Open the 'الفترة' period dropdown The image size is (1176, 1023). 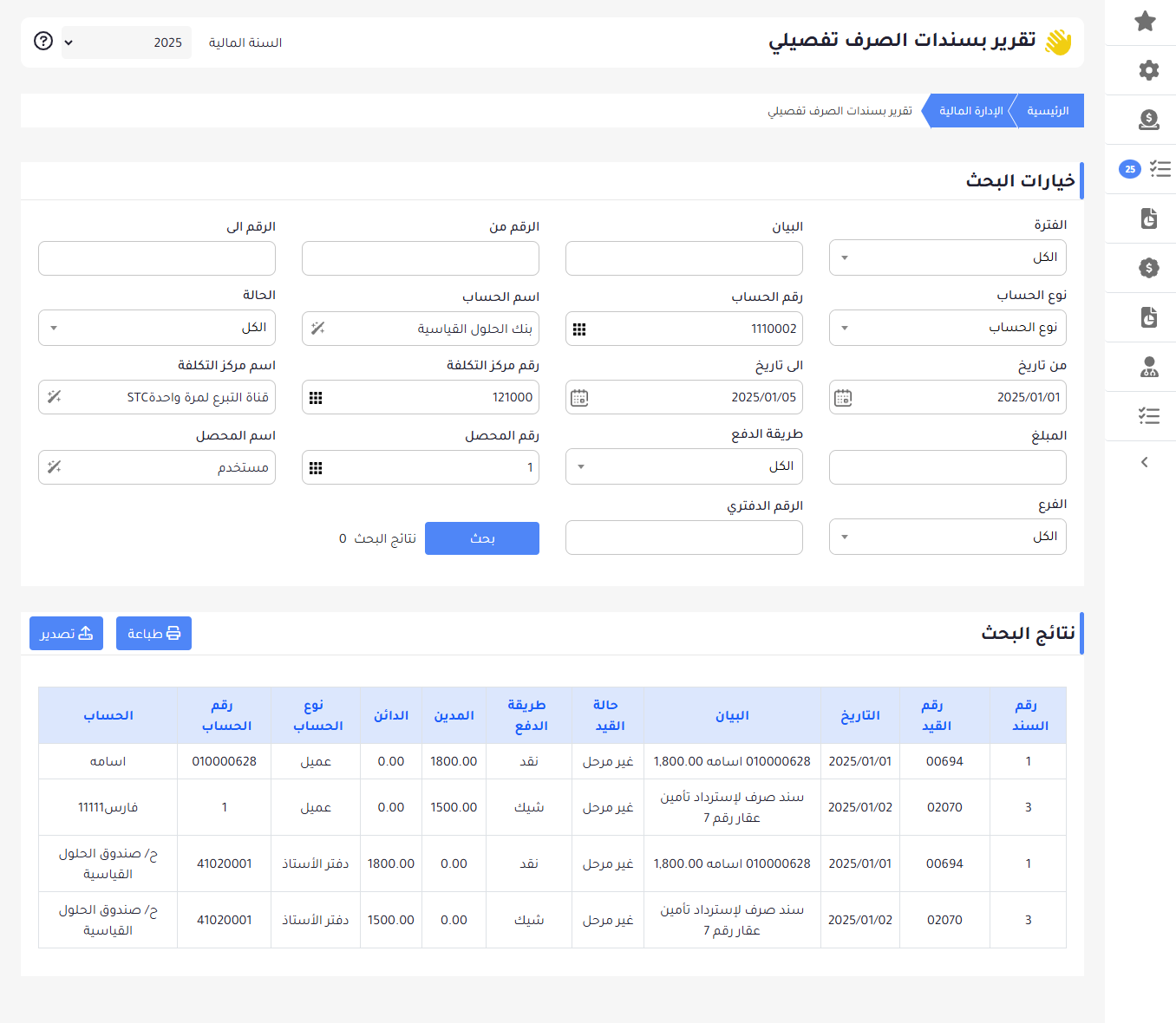pyautogui.click(x=948, y=257)
